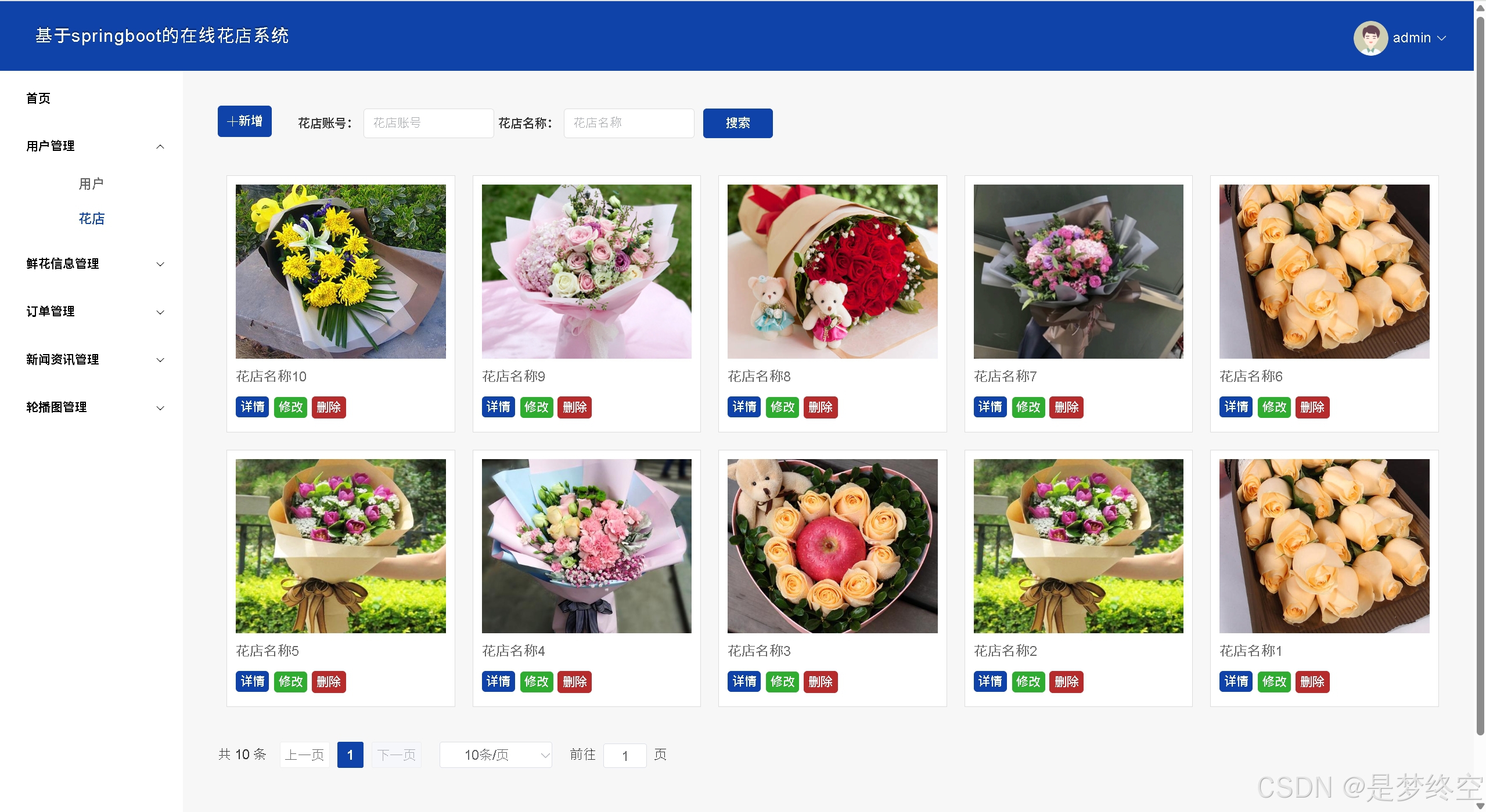Open the 首页 menu item
This screenshot has width=1486, height=812.
coord(38,99)
